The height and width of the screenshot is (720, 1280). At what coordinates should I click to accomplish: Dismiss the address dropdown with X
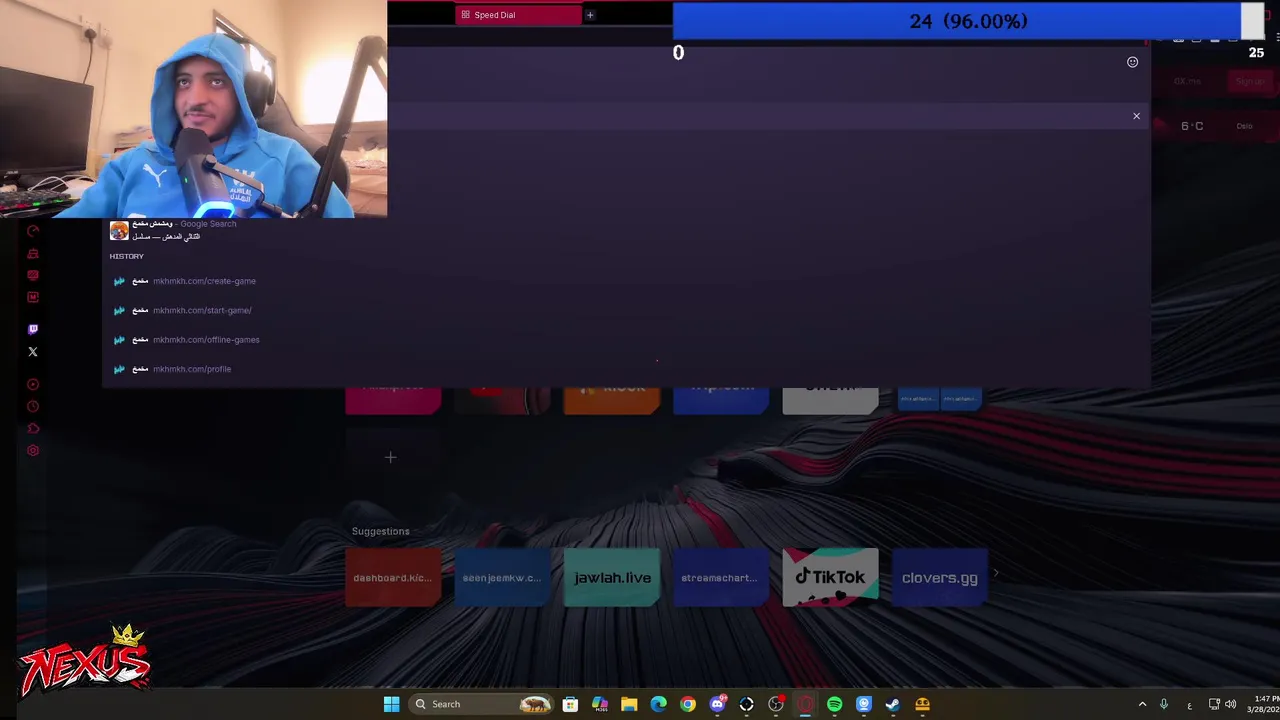tap(1136, 116)
